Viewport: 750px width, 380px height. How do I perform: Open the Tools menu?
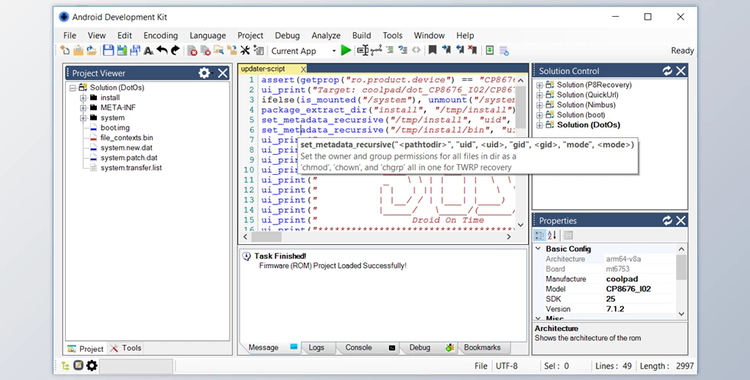point(392,35)
